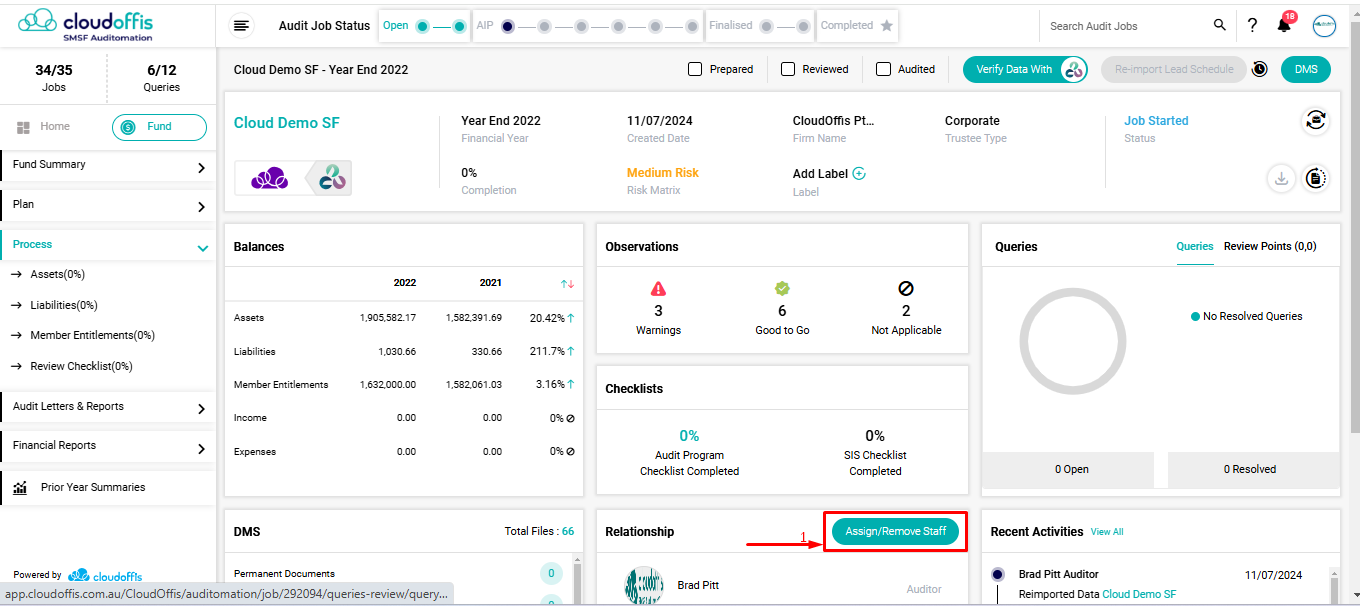Click the Add Label plus icon
The image size is (1360, 606).
pos(858,173)
